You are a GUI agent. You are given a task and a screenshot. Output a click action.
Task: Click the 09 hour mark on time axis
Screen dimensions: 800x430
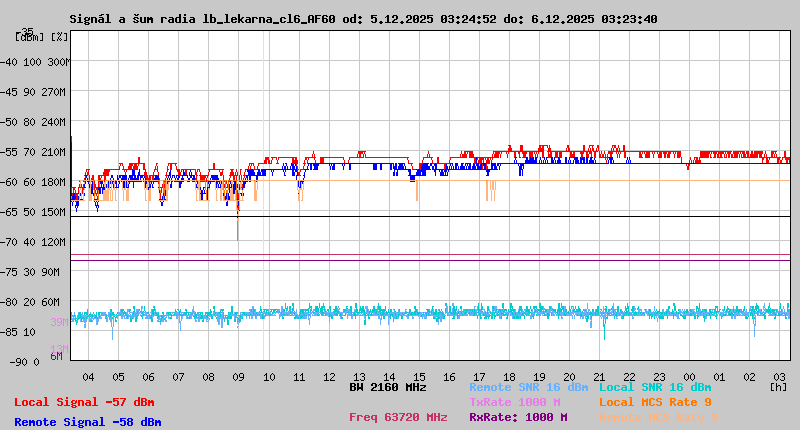(x=238, y=376)
